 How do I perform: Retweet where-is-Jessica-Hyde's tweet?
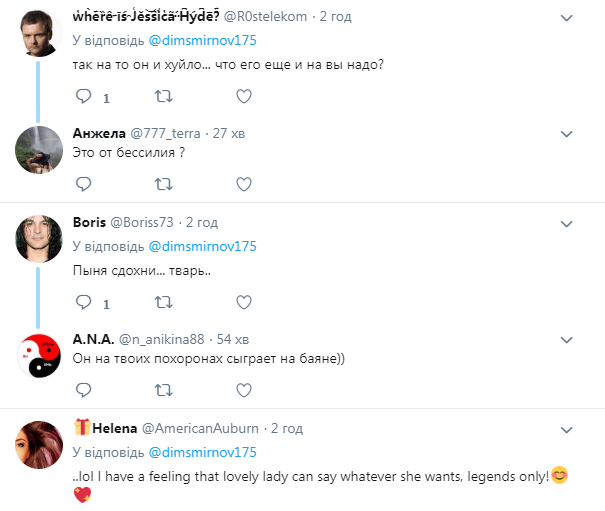pyautogui.click(x=163, y=97)
